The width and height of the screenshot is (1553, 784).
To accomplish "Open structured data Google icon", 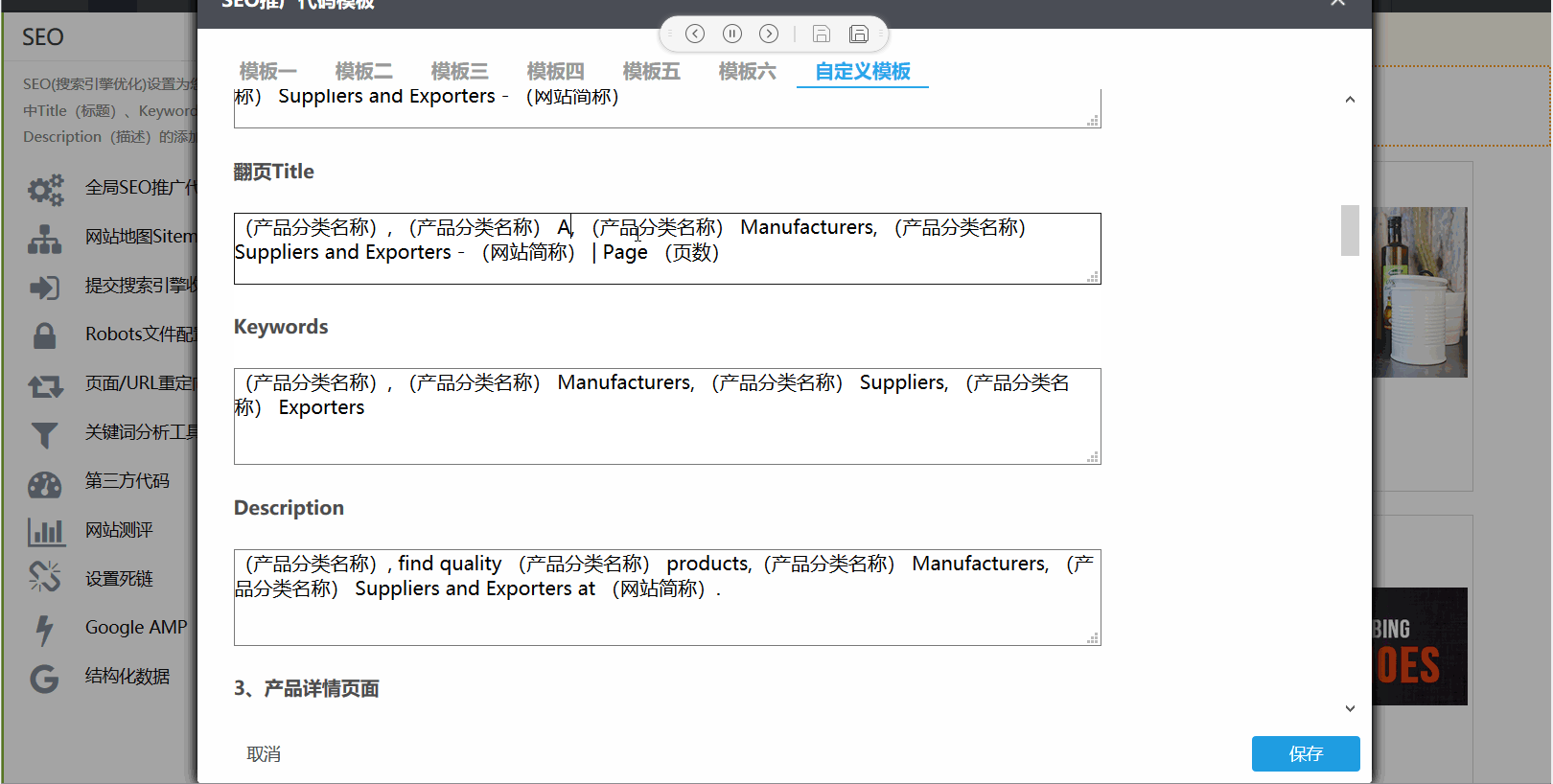I will (44, 678).
